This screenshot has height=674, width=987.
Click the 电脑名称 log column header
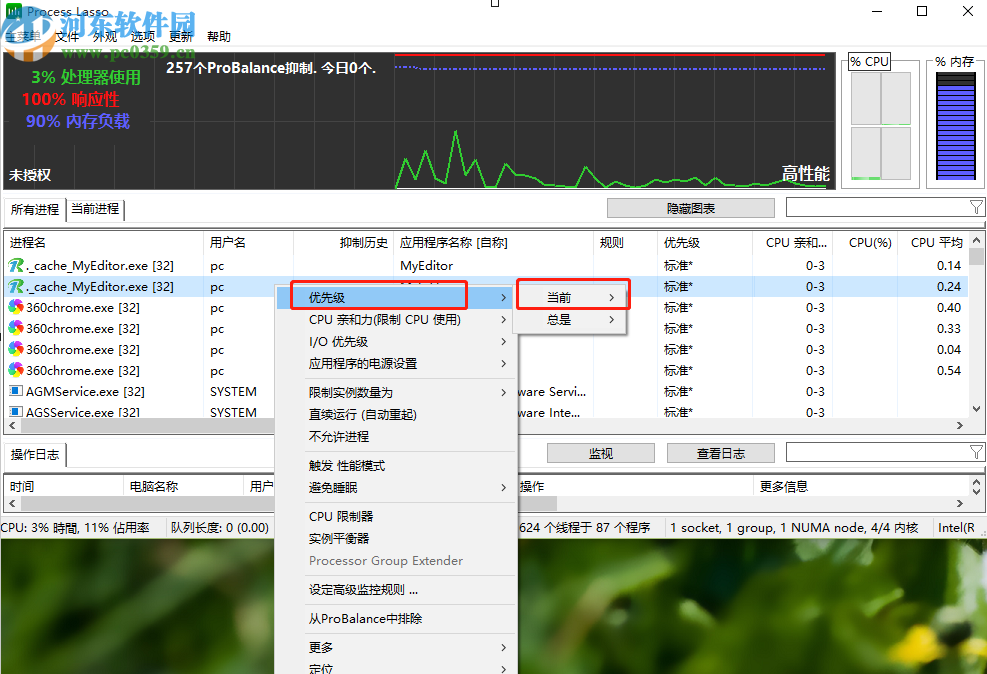pos(183,486)
